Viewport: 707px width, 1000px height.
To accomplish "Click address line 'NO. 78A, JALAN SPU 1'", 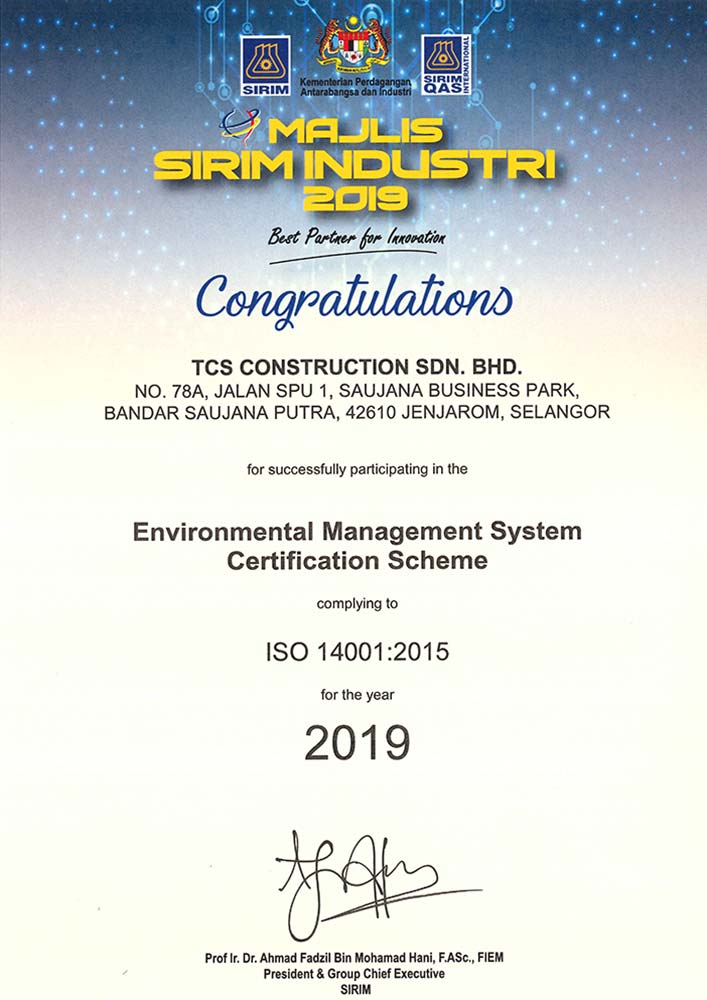I will pyautogui.click(x=356, y=390).
